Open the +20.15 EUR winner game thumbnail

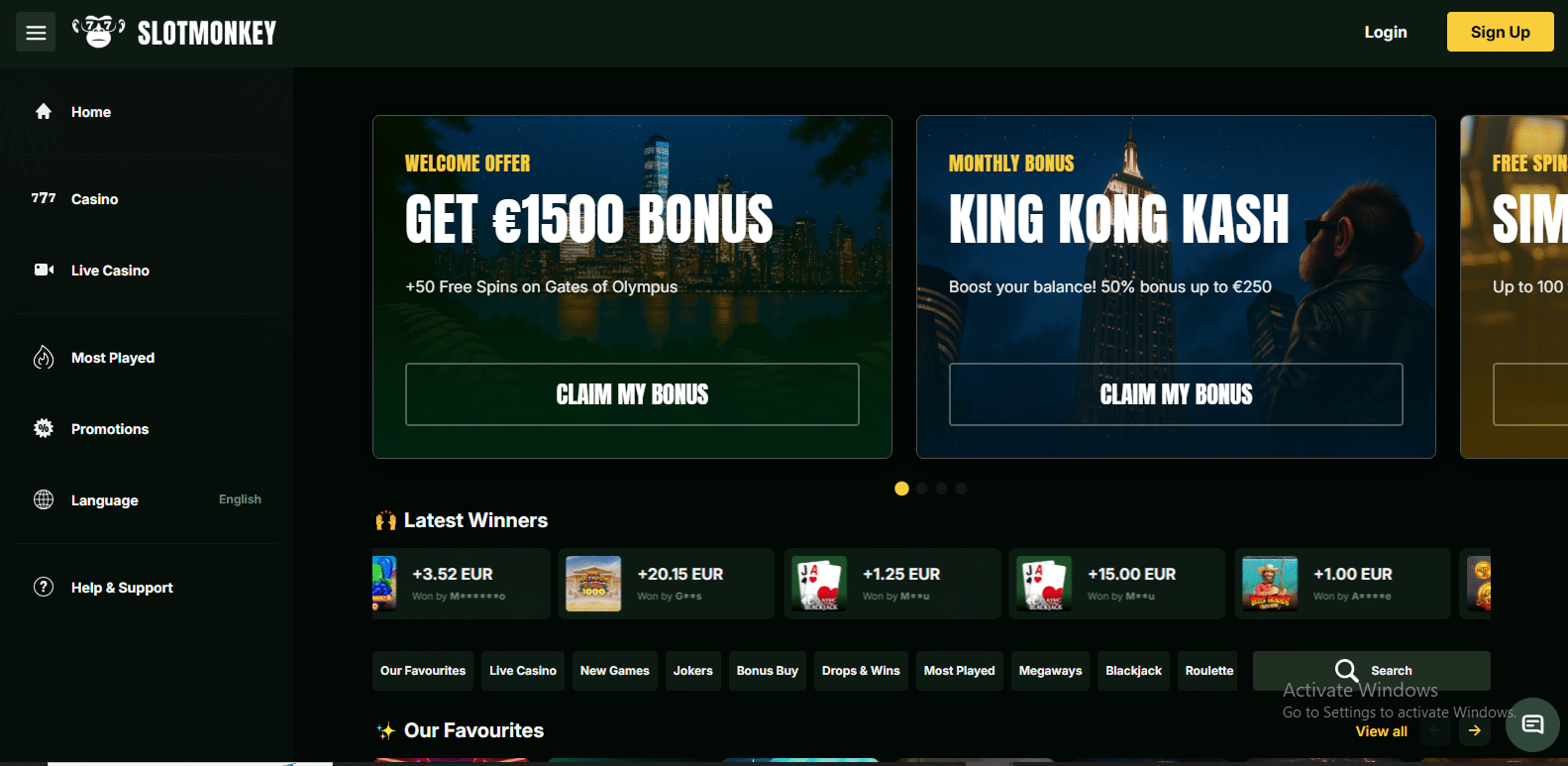pos(593,584)
